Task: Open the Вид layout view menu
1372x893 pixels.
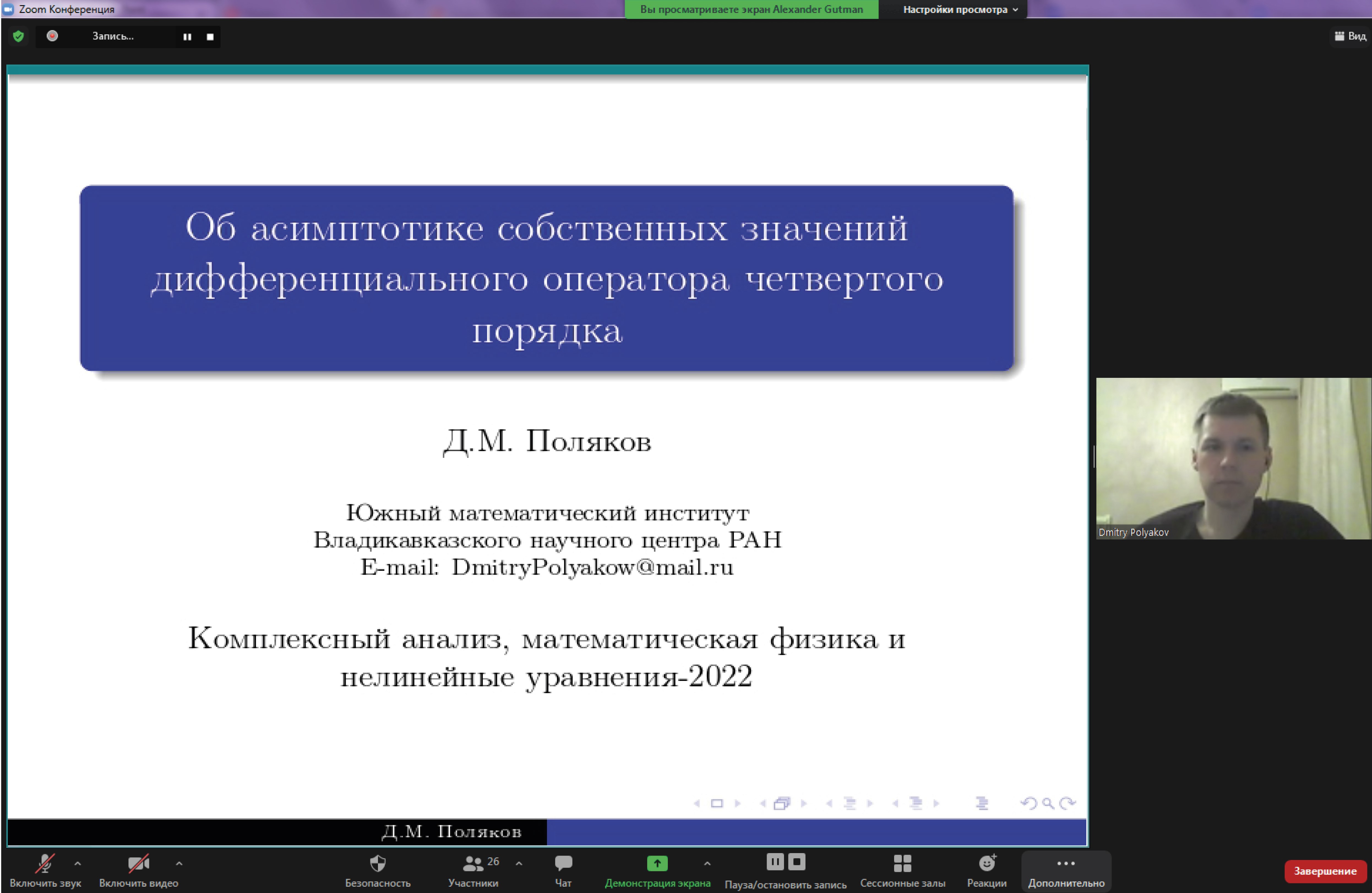Action: pyautogui.click(x=1350, y=36)
